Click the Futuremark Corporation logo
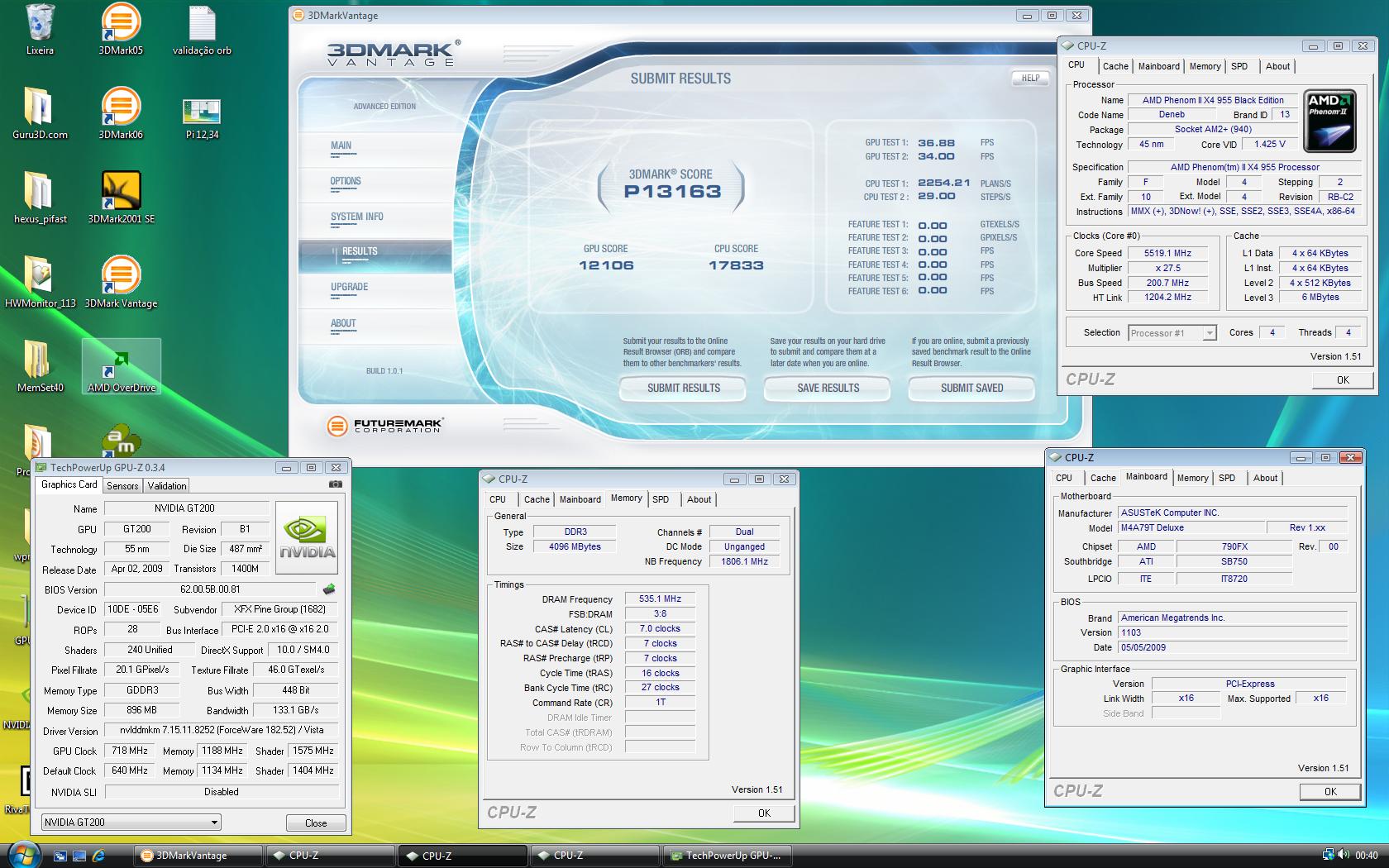This screenshot has height=868, width=1389. click(385, 426)
